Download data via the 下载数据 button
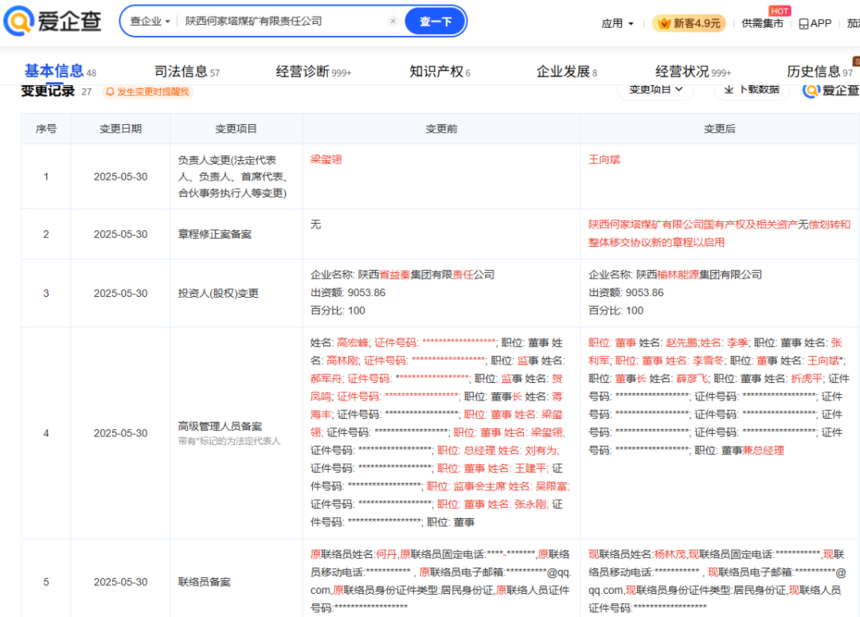Screen dimensions: 860x617 click(x=751, y=89)
